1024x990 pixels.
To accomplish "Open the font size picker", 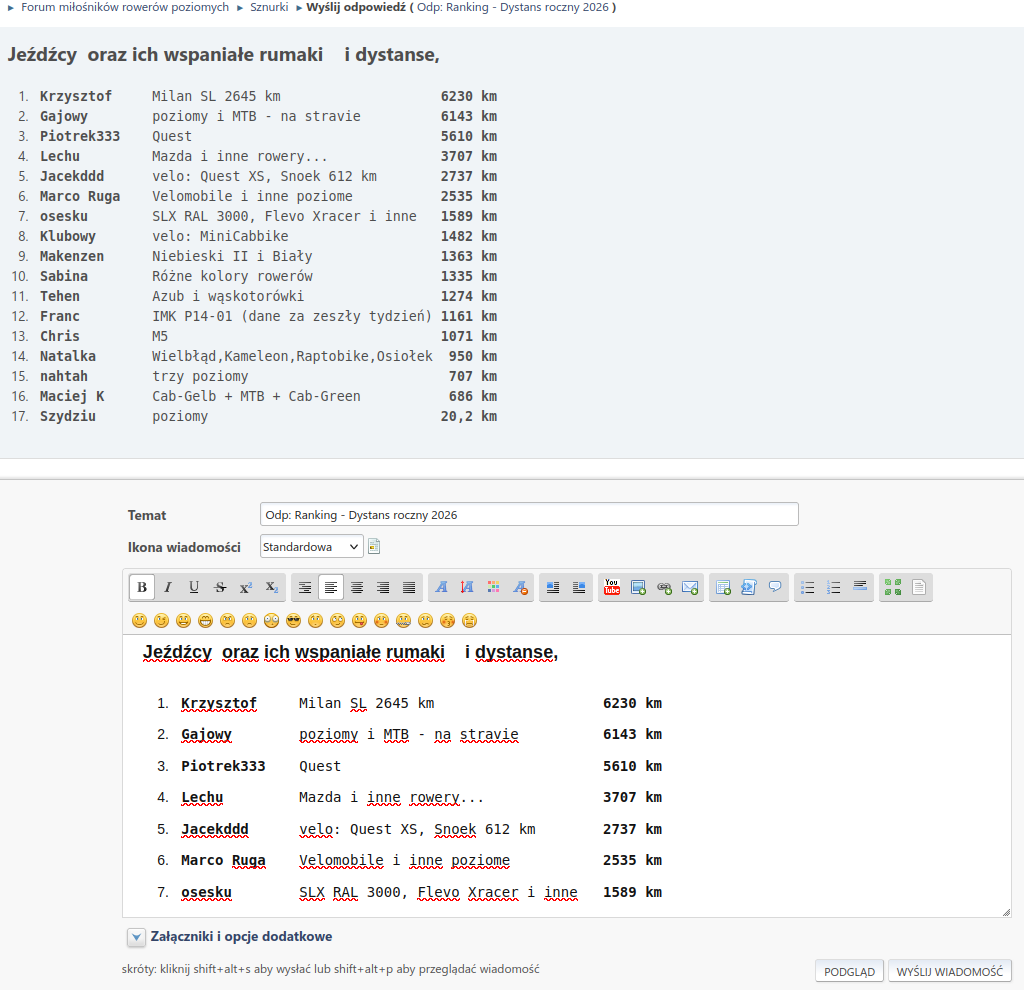I will point(468,587).
